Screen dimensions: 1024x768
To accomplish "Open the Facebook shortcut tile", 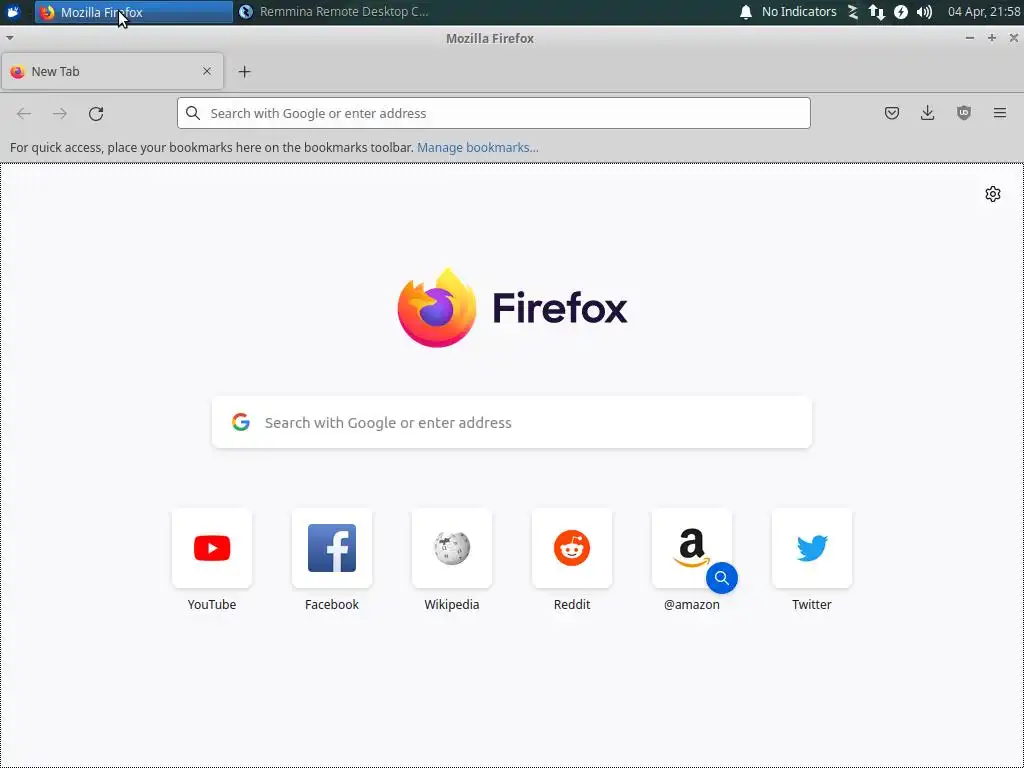I will point(332,548).
